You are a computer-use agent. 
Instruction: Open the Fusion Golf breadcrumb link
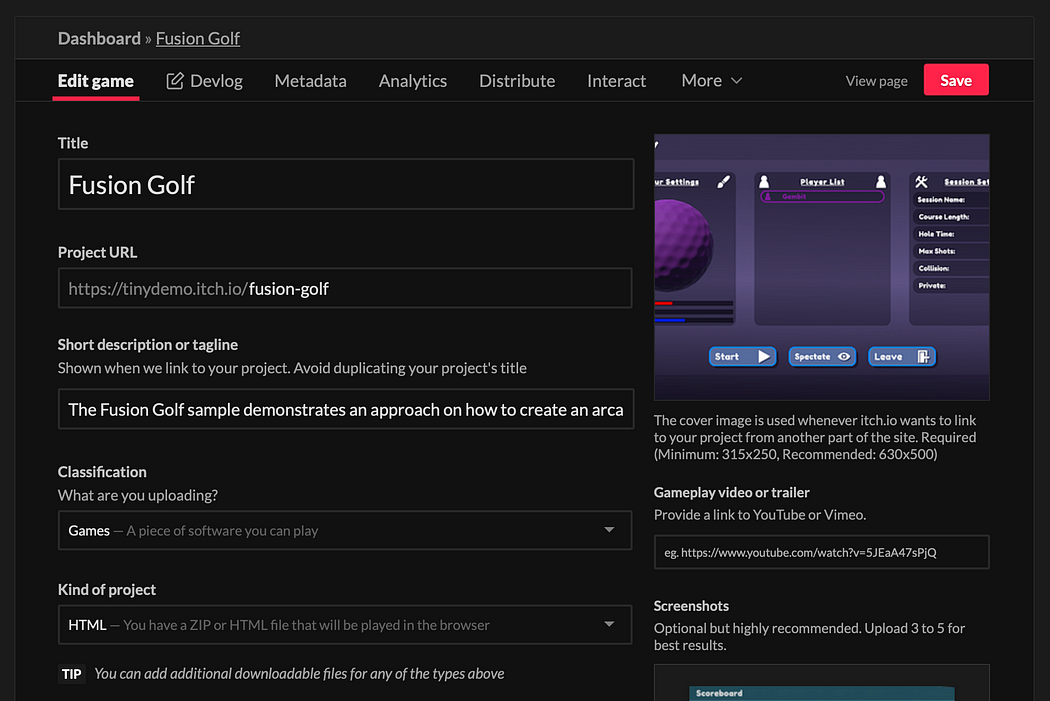point(198,38)
